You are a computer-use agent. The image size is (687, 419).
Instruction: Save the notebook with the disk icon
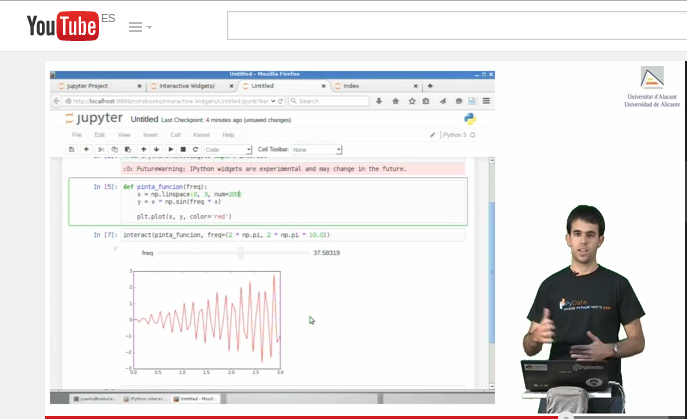[71, 149]
